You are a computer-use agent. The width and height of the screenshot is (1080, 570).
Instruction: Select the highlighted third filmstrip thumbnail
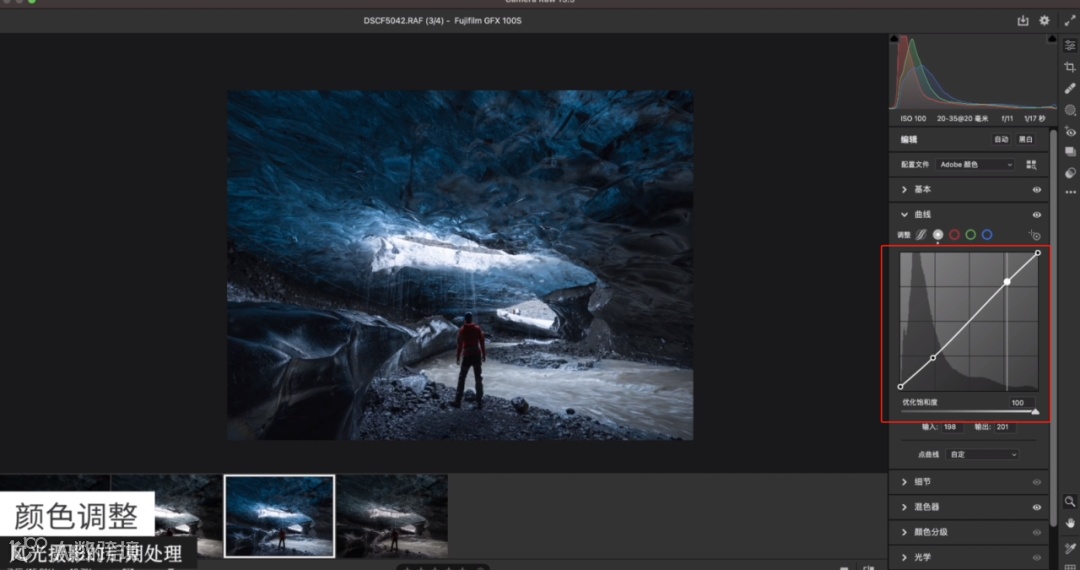280,516
